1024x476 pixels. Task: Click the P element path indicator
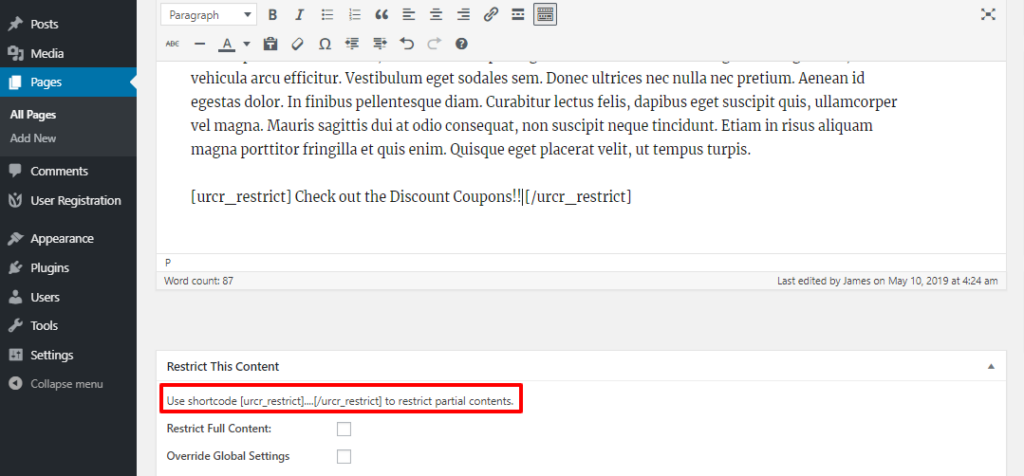pyautogui.click(x=168, y=262)
